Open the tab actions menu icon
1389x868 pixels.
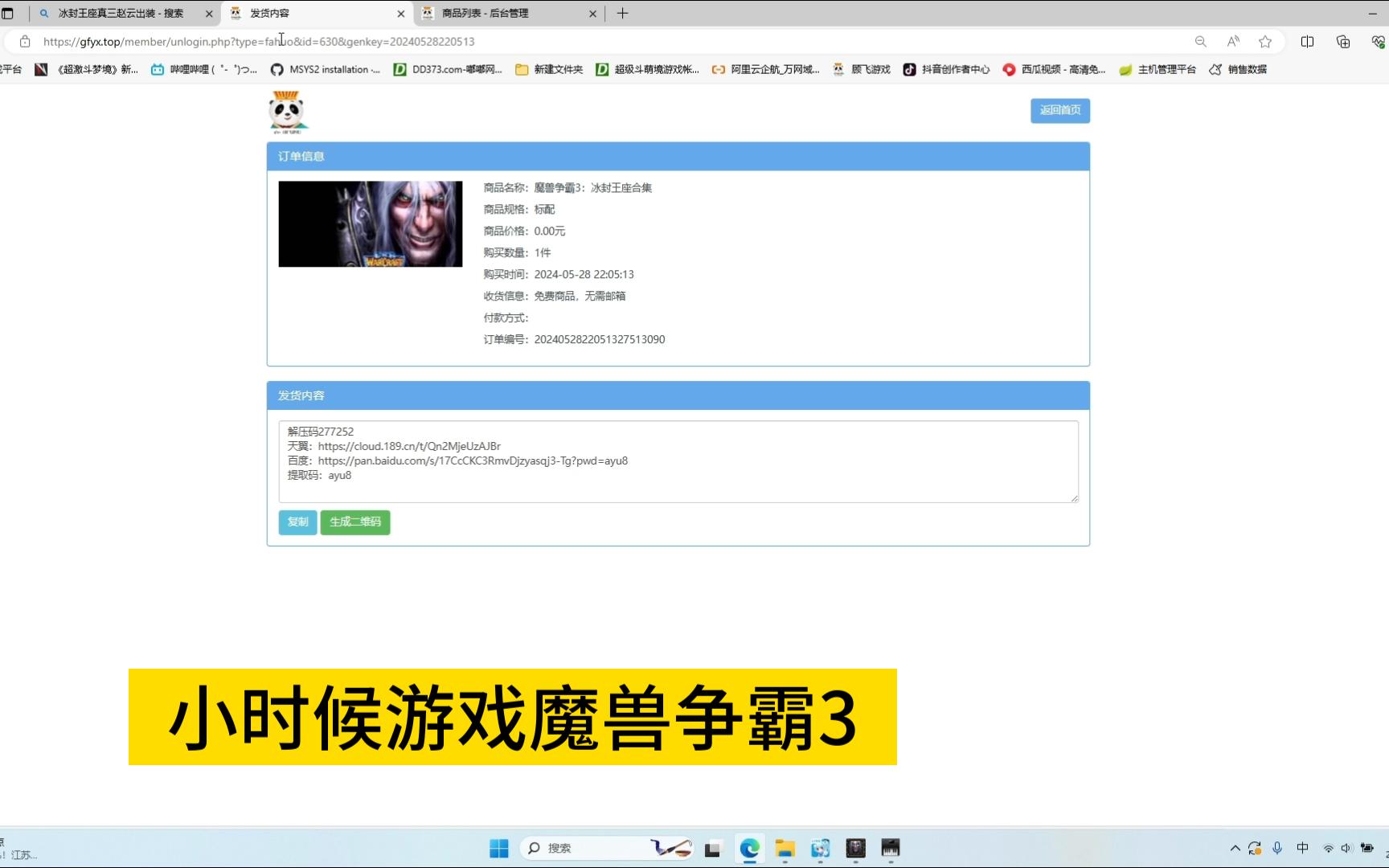(x=8, y=14)
